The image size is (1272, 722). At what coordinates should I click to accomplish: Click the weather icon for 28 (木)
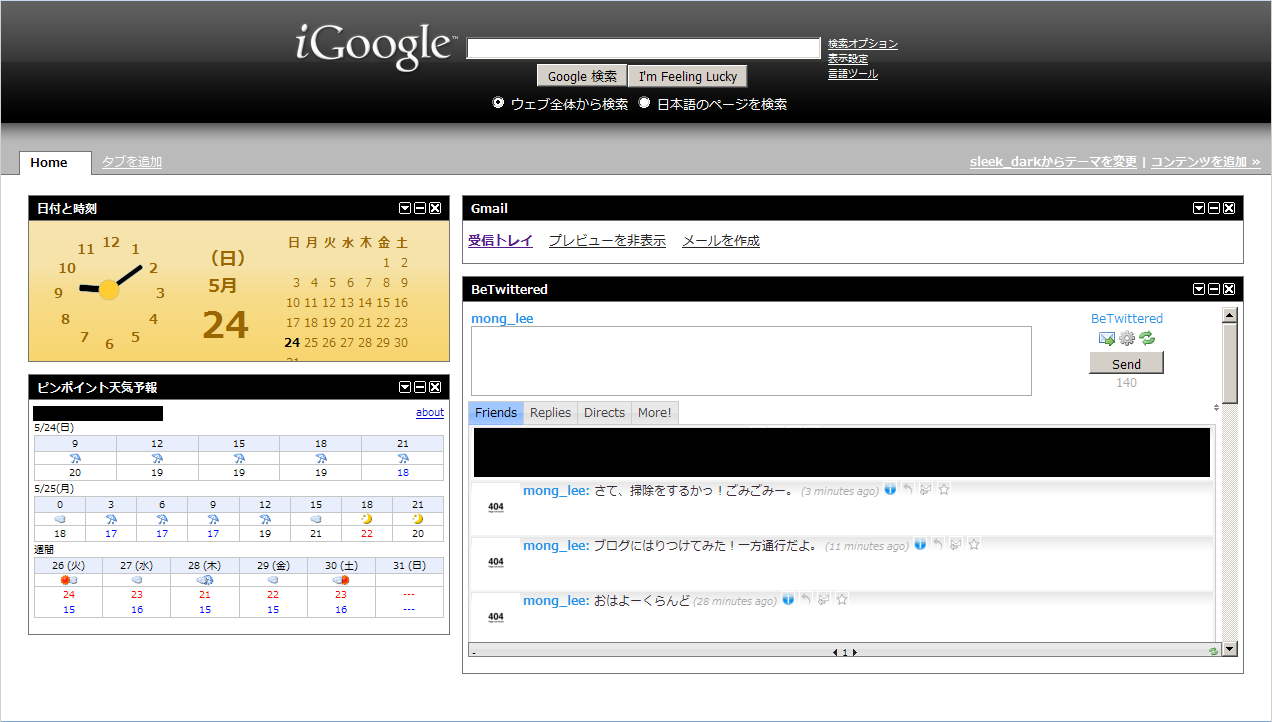click(x=205, y=579)
